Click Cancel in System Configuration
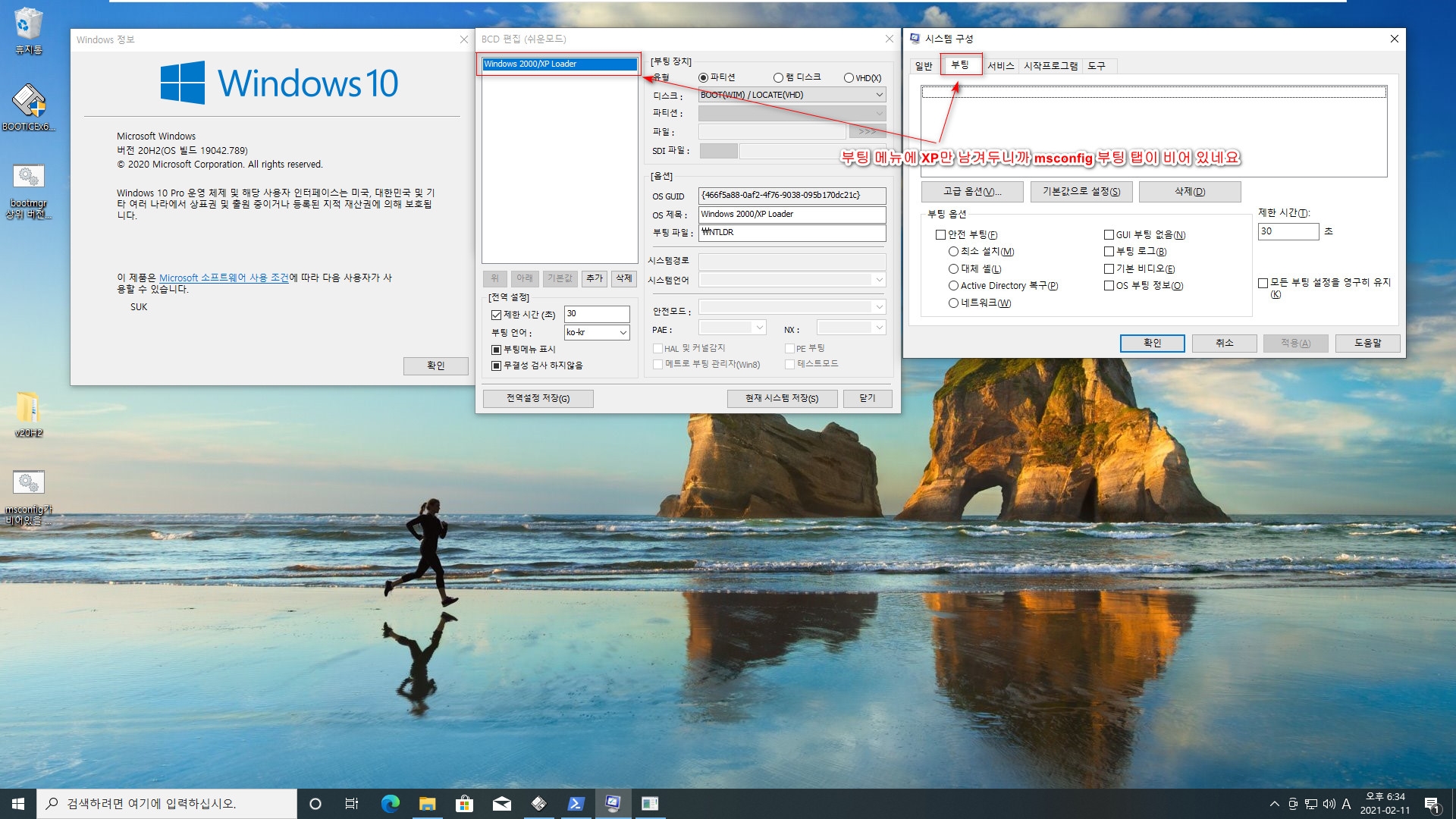Image resolution: width=1456 pixels, height=819 pixels. pos(1225,344)
